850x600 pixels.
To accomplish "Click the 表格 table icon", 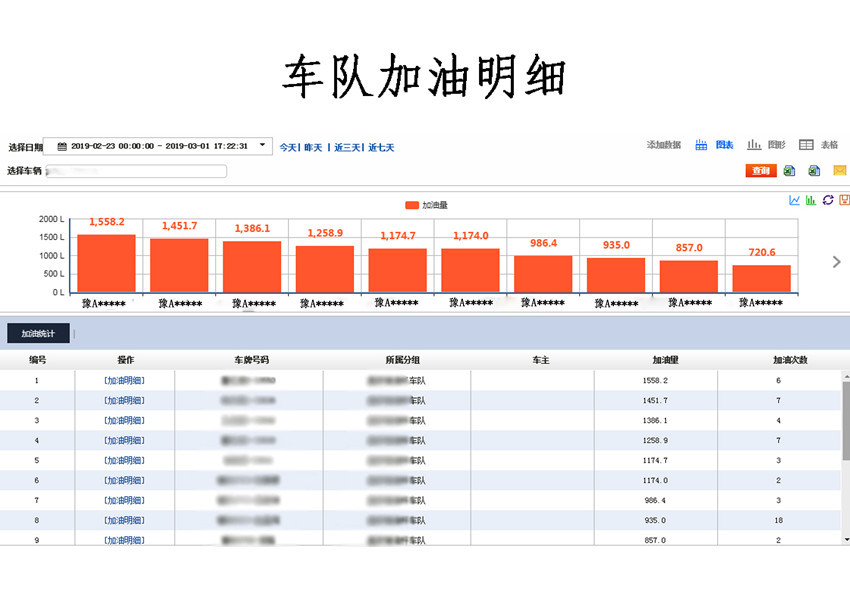I will click(x=806, y=145).
